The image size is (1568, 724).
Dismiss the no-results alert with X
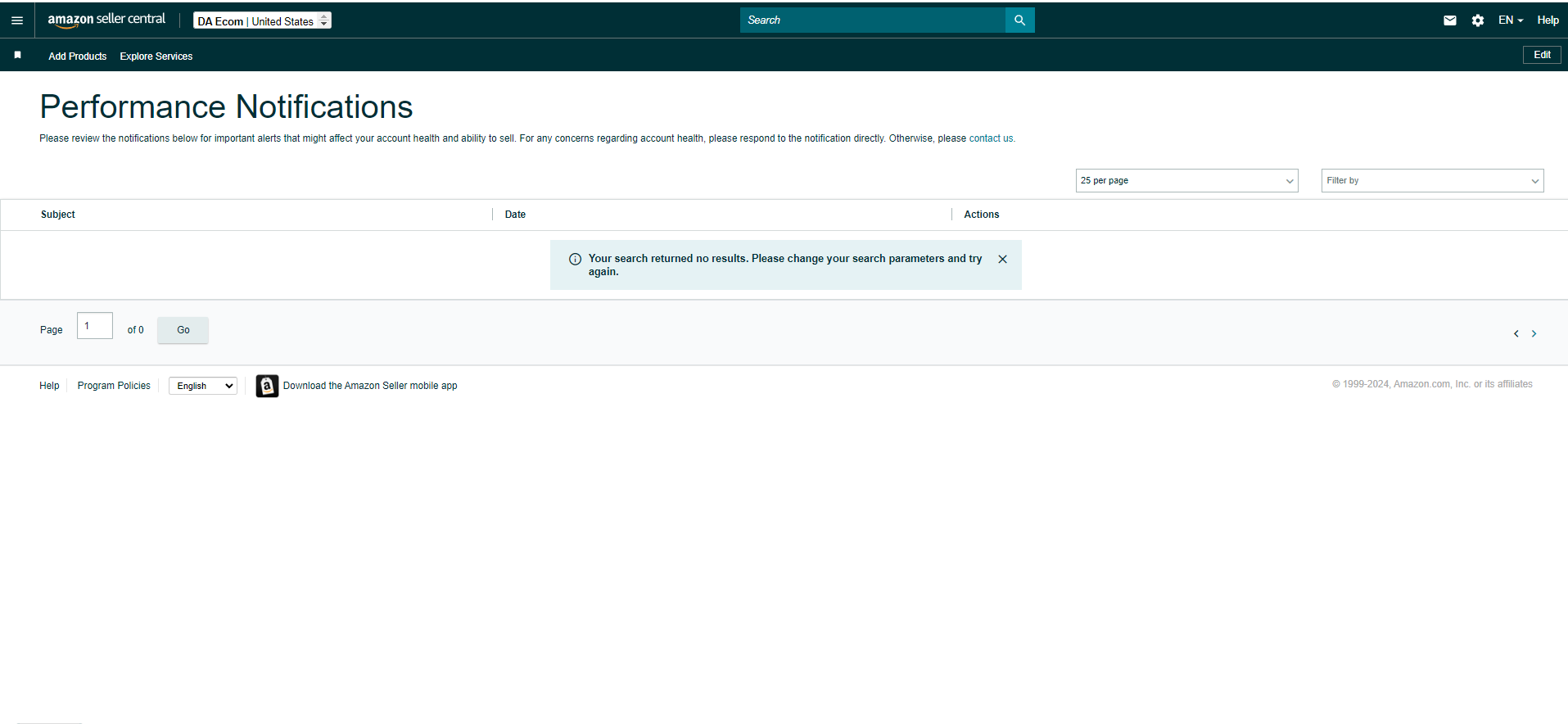point(1002,259)
